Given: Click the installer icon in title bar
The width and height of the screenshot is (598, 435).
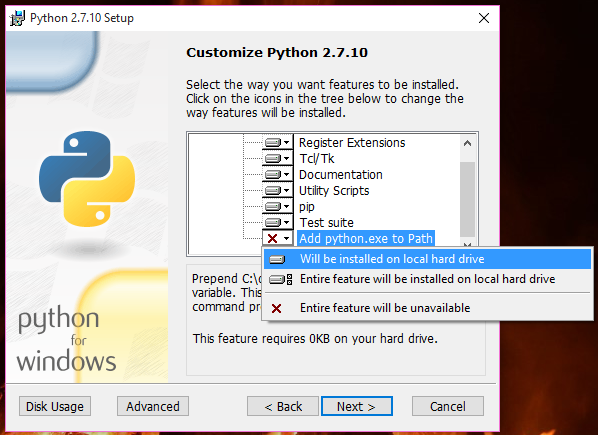Looking at the screenshot, I should click(x=17, y=18).
